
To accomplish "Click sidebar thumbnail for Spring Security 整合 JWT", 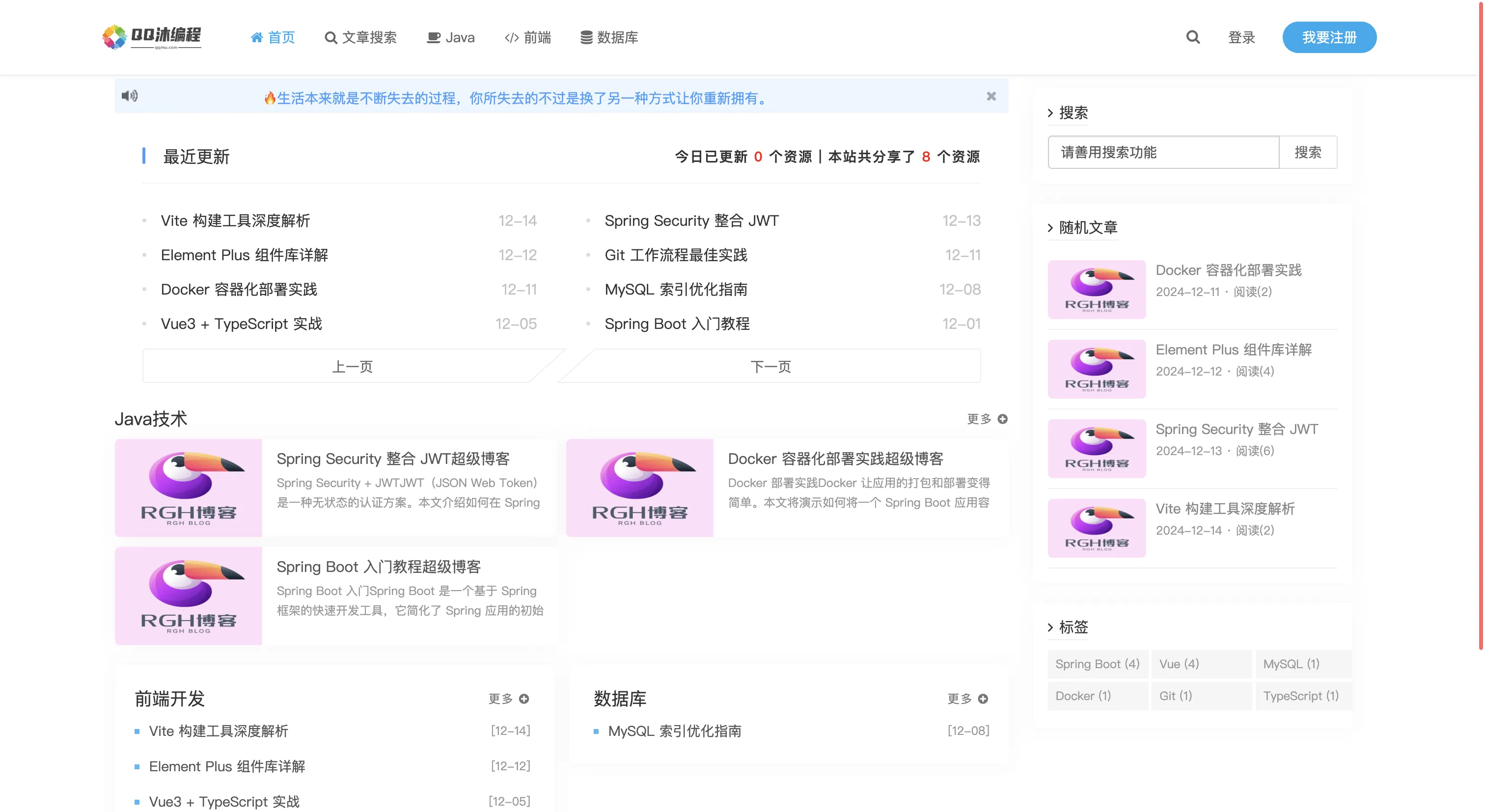I will [1097, 448].
